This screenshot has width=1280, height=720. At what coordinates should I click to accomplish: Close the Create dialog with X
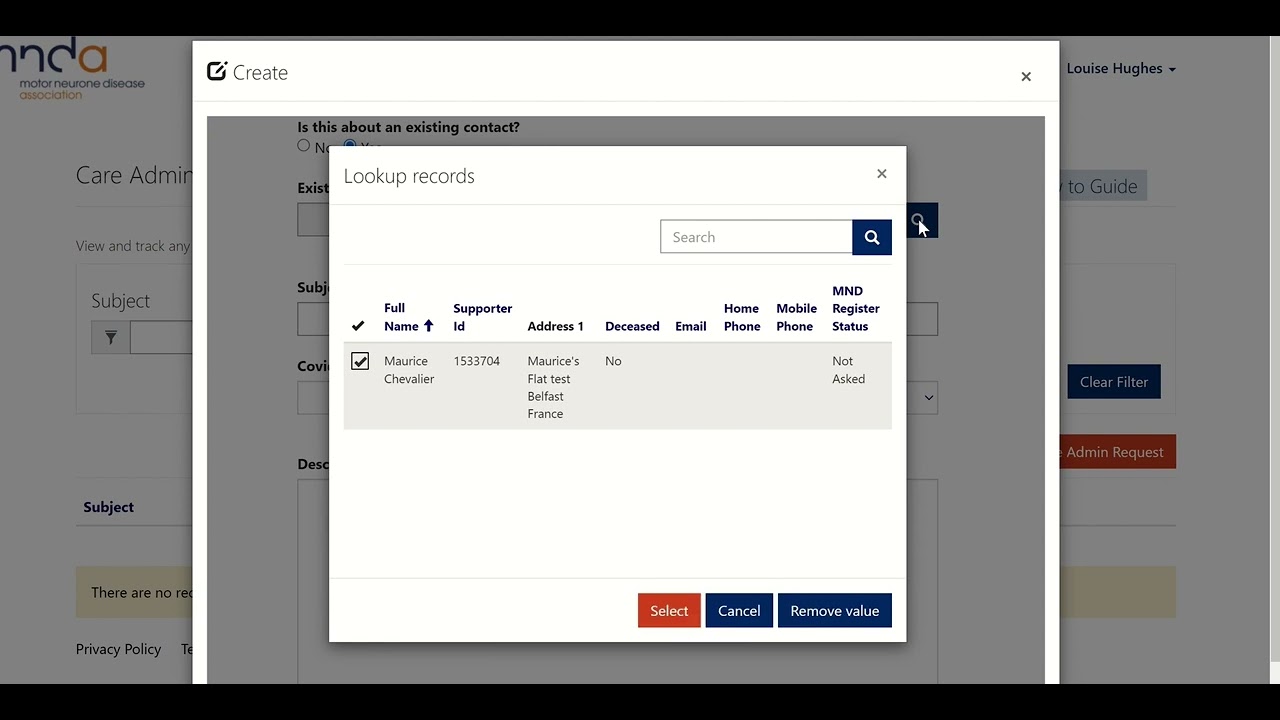[1026, 76]
